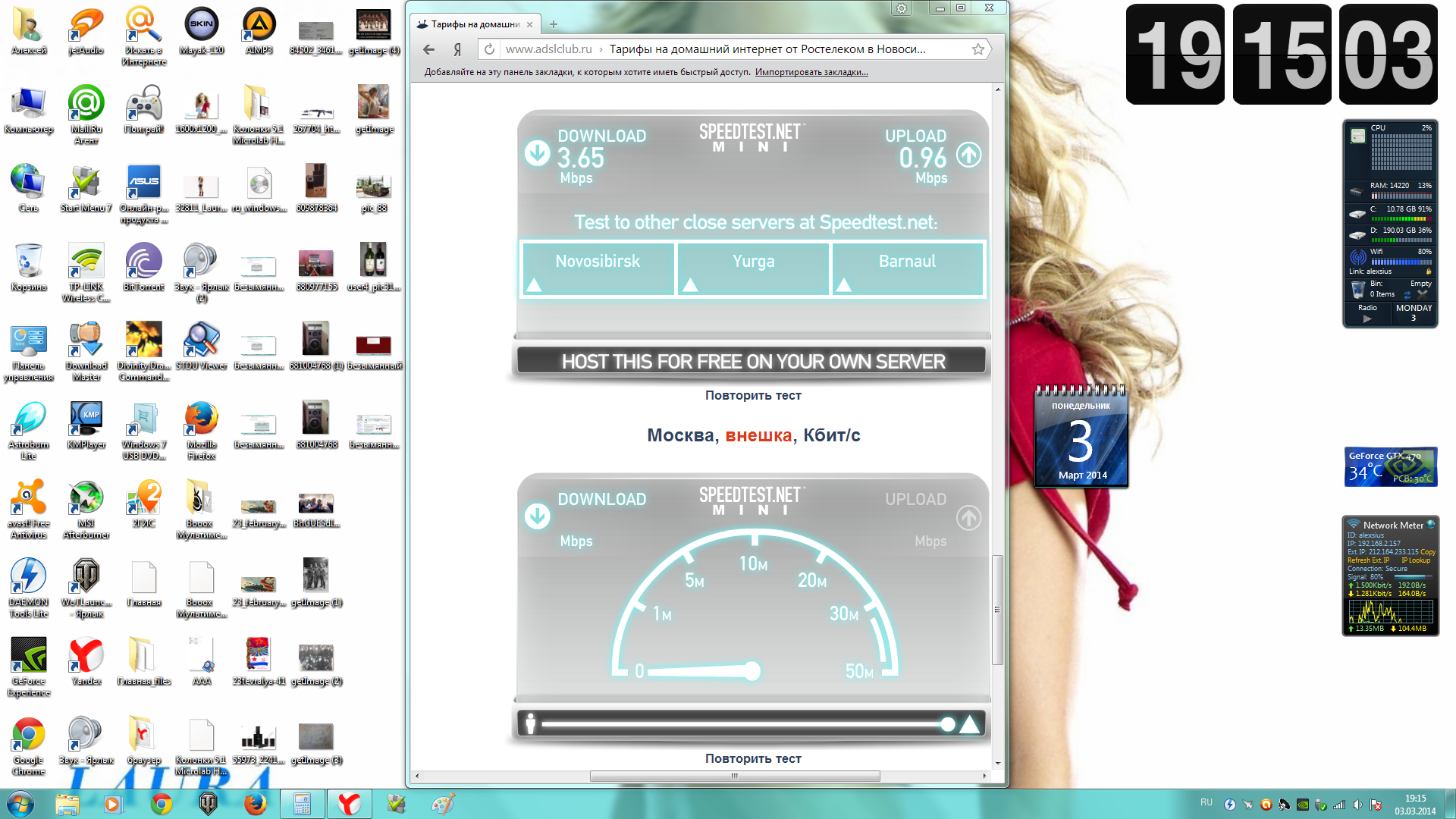Click 'IP Lookup' in Network Meter gadget
The width and height of the screenshot is (1456, 819).
[1416, 560]
